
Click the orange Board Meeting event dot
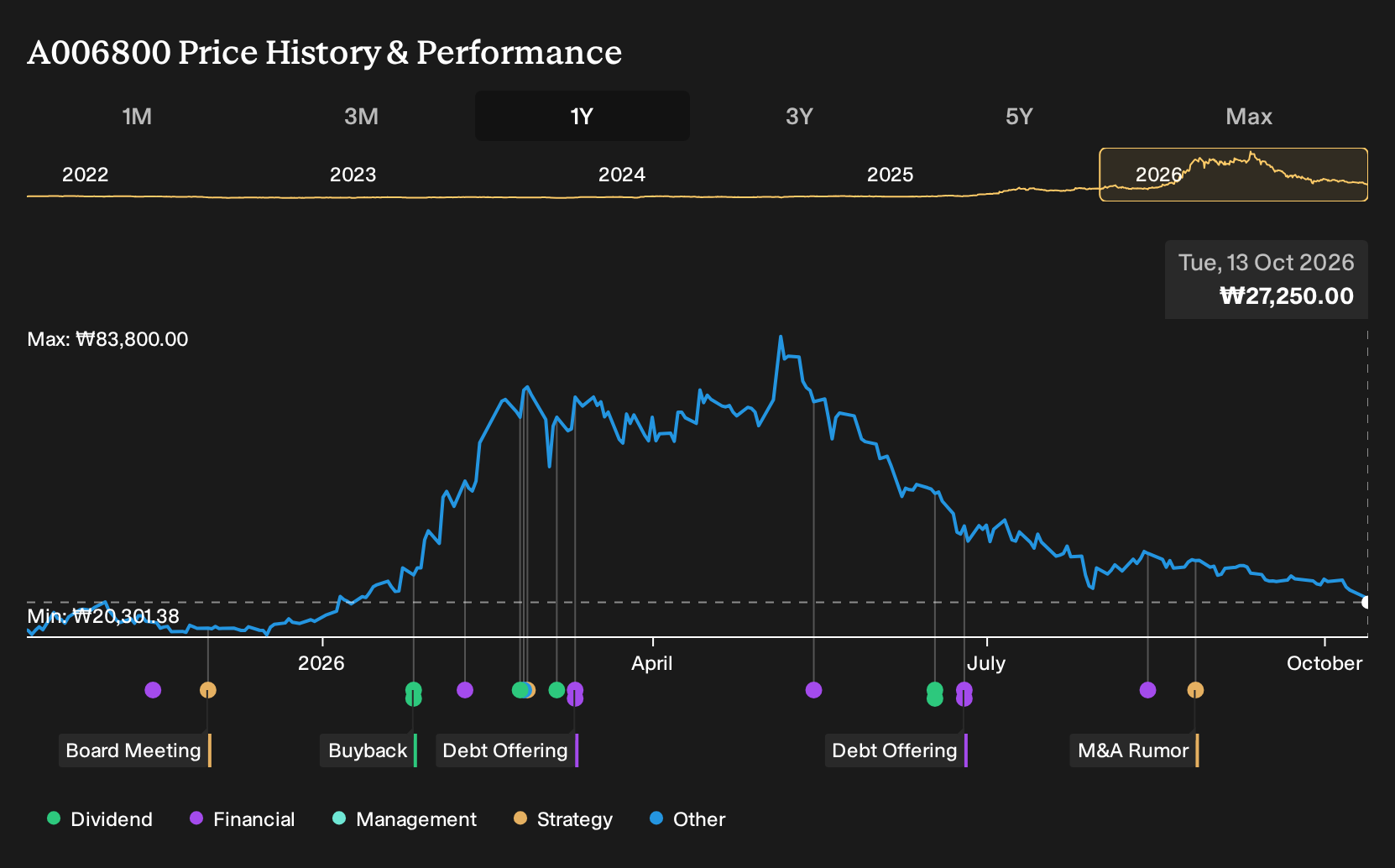tap(208, 690)
